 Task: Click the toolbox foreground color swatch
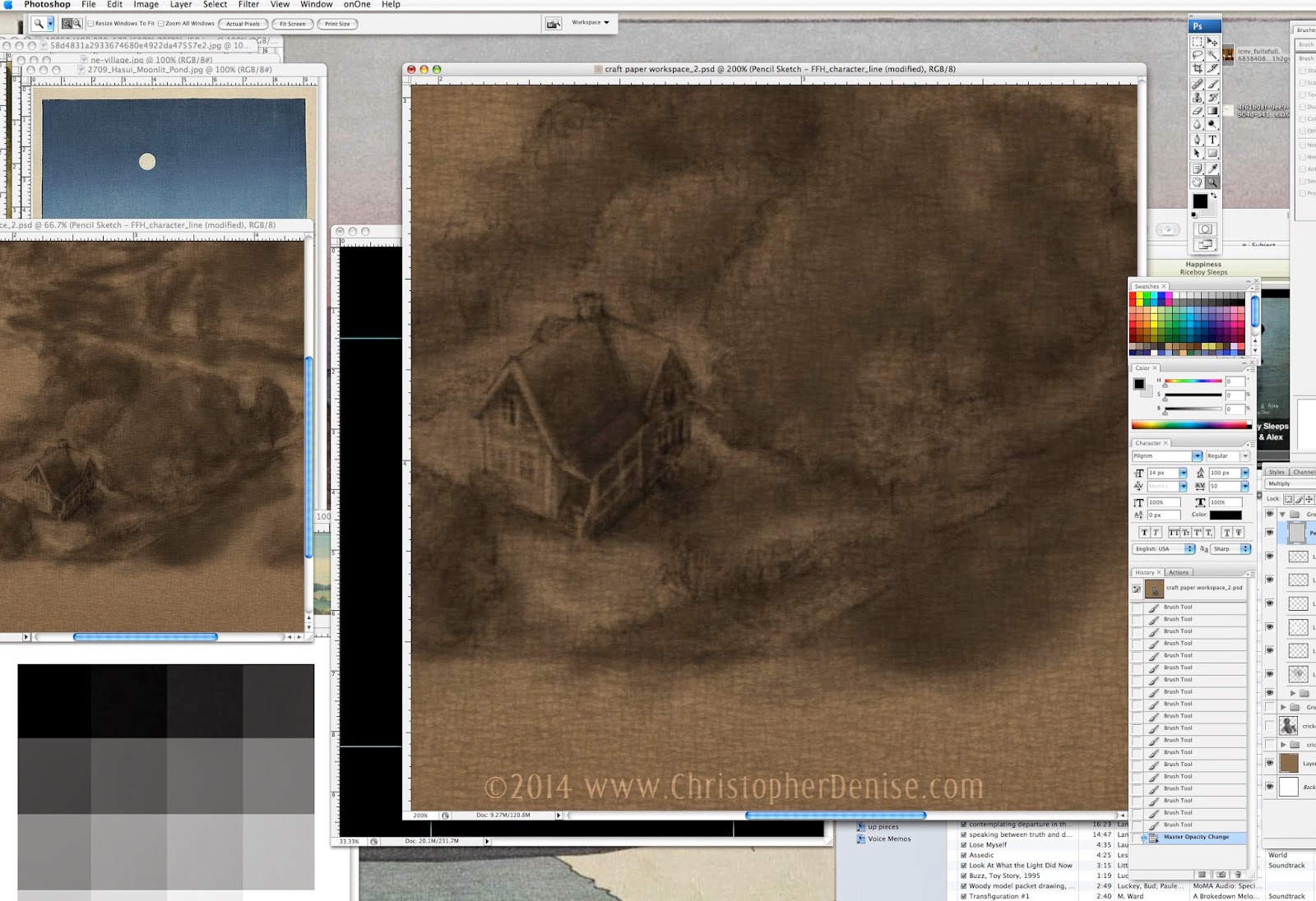point(1200,201)
